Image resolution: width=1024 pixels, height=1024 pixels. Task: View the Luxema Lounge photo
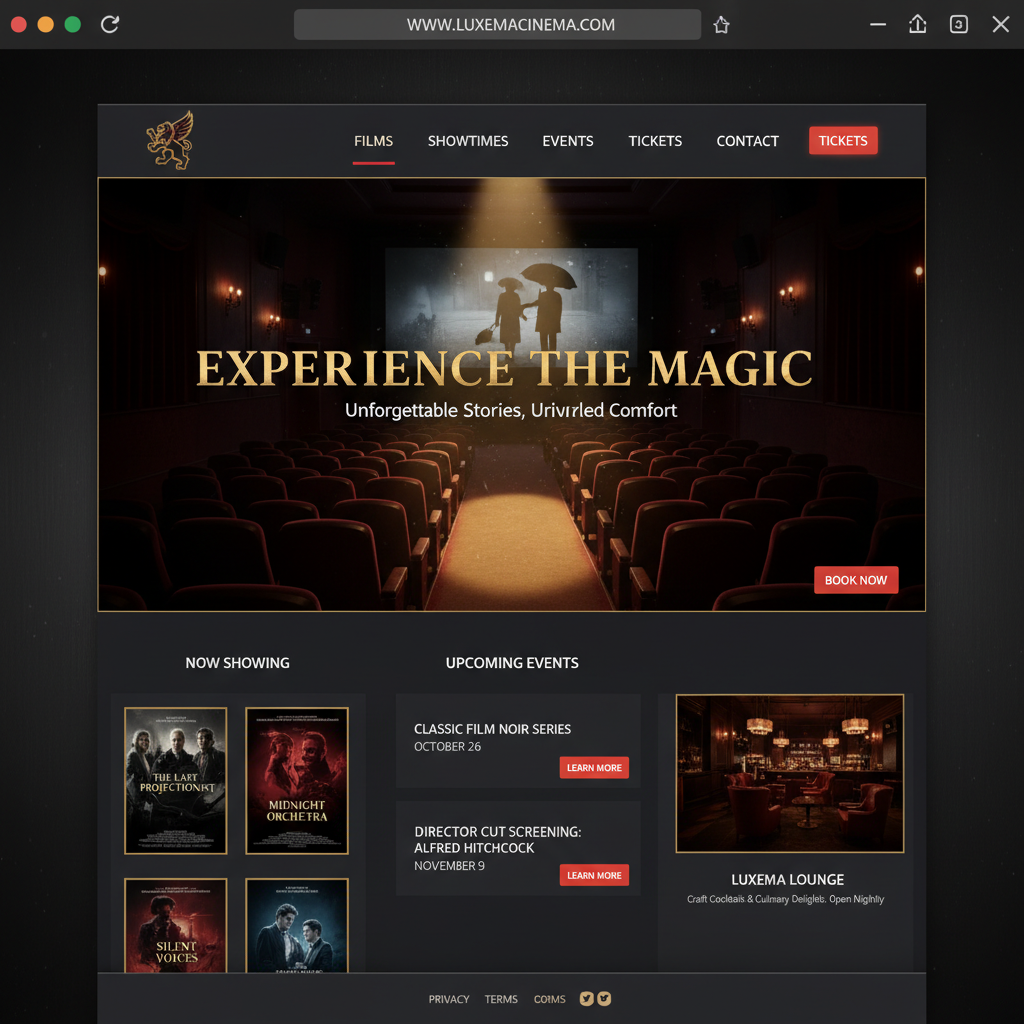(x=790, y=773)
